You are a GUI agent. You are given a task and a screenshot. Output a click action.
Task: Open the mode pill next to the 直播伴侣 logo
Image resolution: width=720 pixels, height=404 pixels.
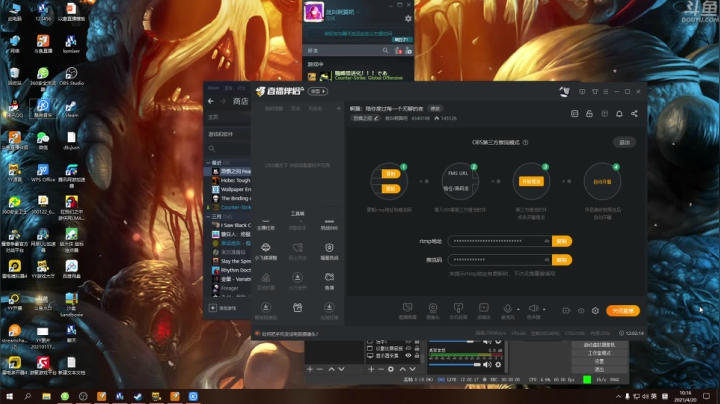(x=318, y=91)
